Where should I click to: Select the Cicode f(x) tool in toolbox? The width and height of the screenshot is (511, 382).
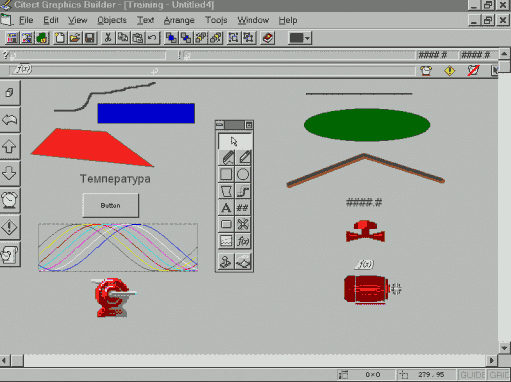[x=243, y=241]
